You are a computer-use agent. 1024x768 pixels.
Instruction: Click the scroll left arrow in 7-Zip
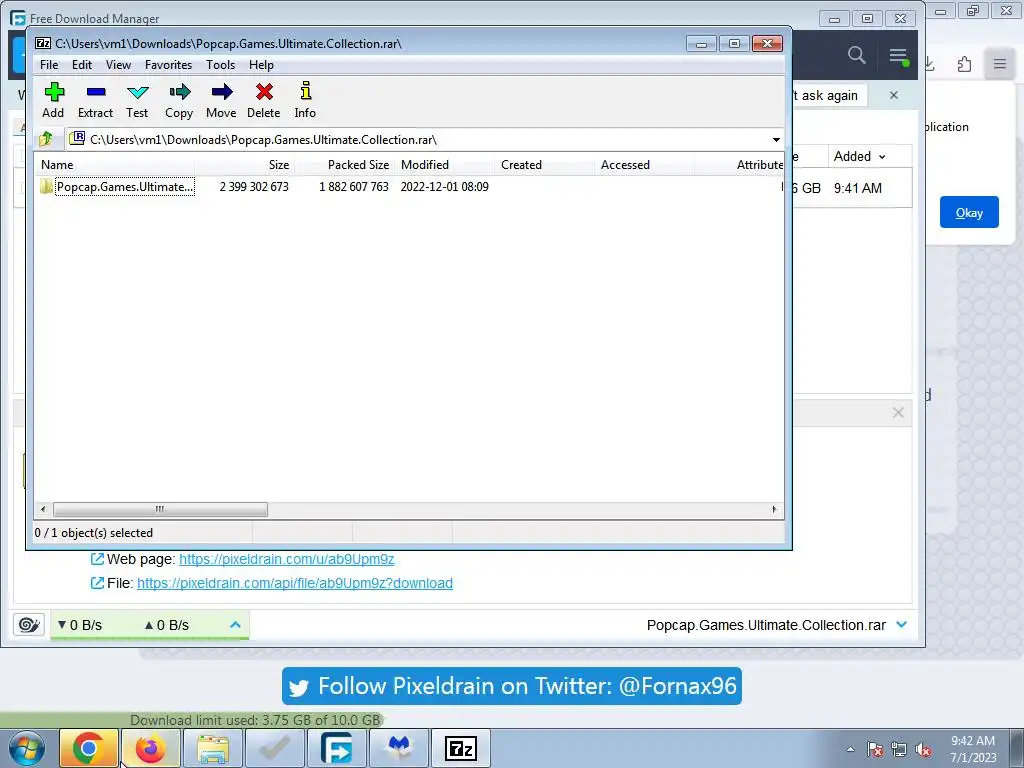click(43, 509)
